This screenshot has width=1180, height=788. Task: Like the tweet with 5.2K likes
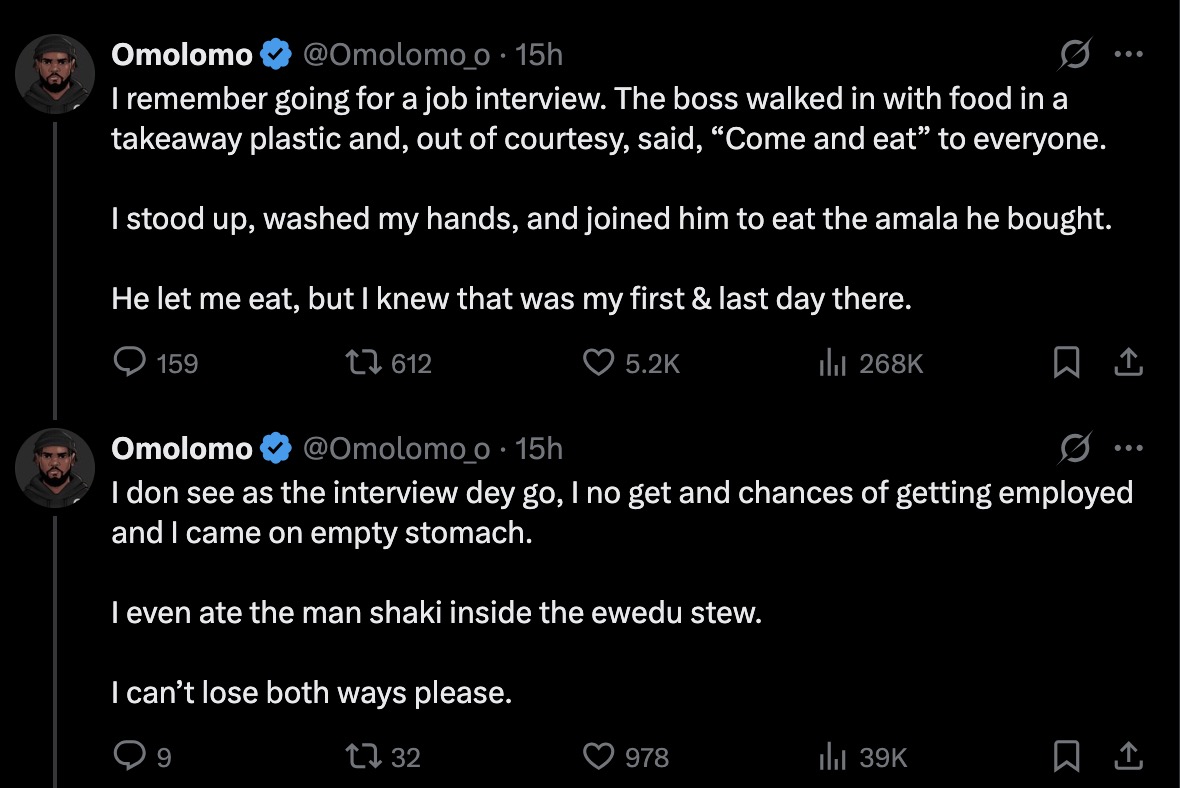(x=598, y=364)
